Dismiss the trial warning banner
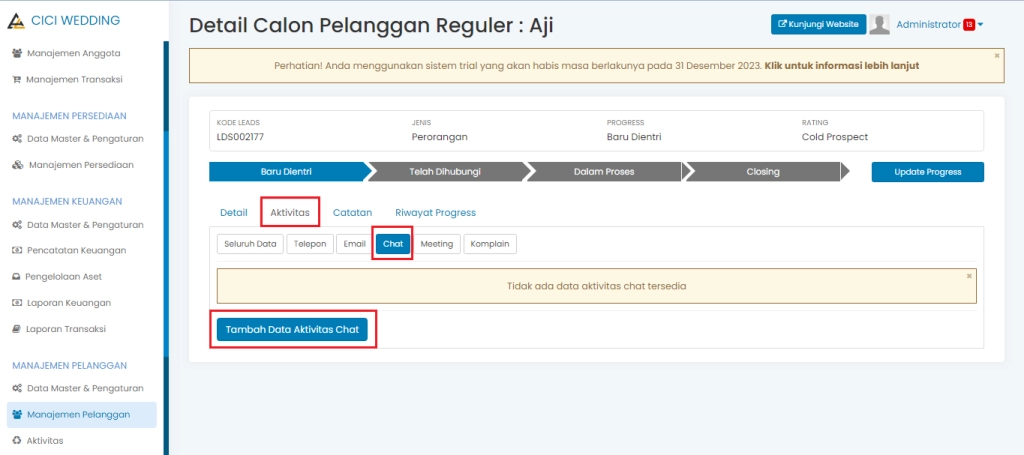The width and height of the screenshot is (1024, 455). [x=996, y=56]
